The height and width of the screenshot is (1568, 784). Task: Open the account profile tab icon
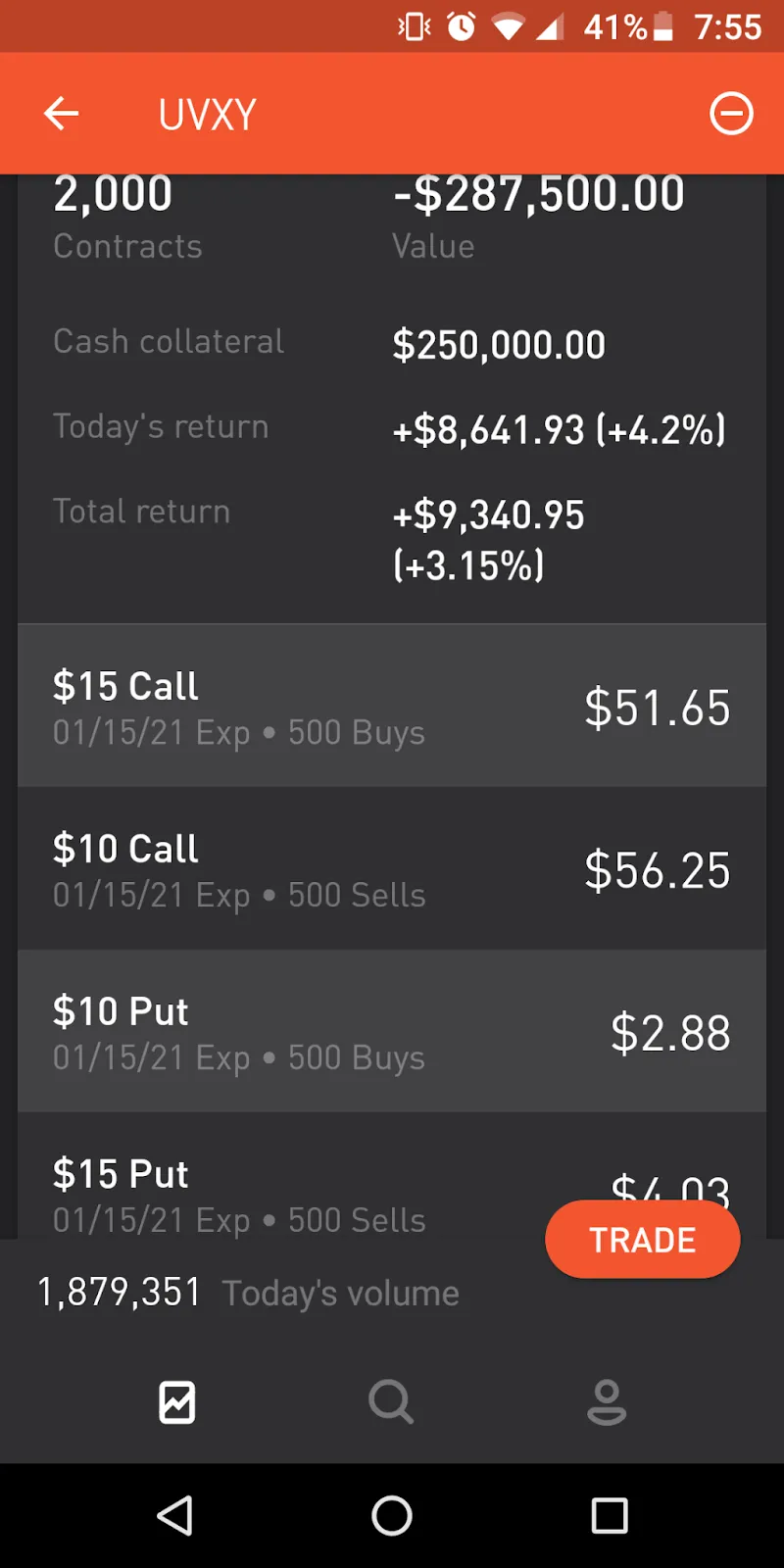[607, 1401]
